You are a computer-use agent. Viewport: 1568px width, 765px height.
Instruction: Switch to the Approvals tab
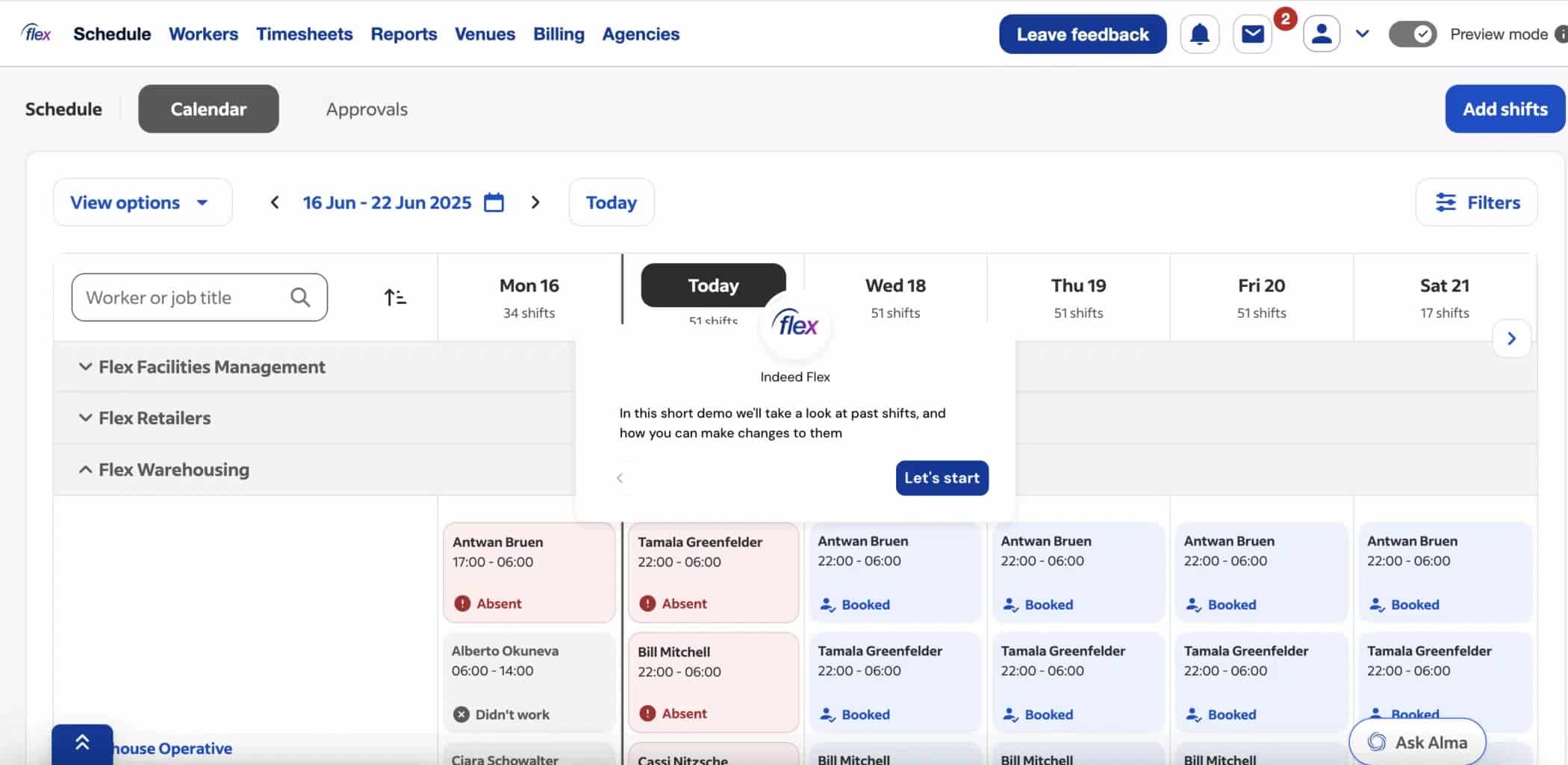pos(367,109)
